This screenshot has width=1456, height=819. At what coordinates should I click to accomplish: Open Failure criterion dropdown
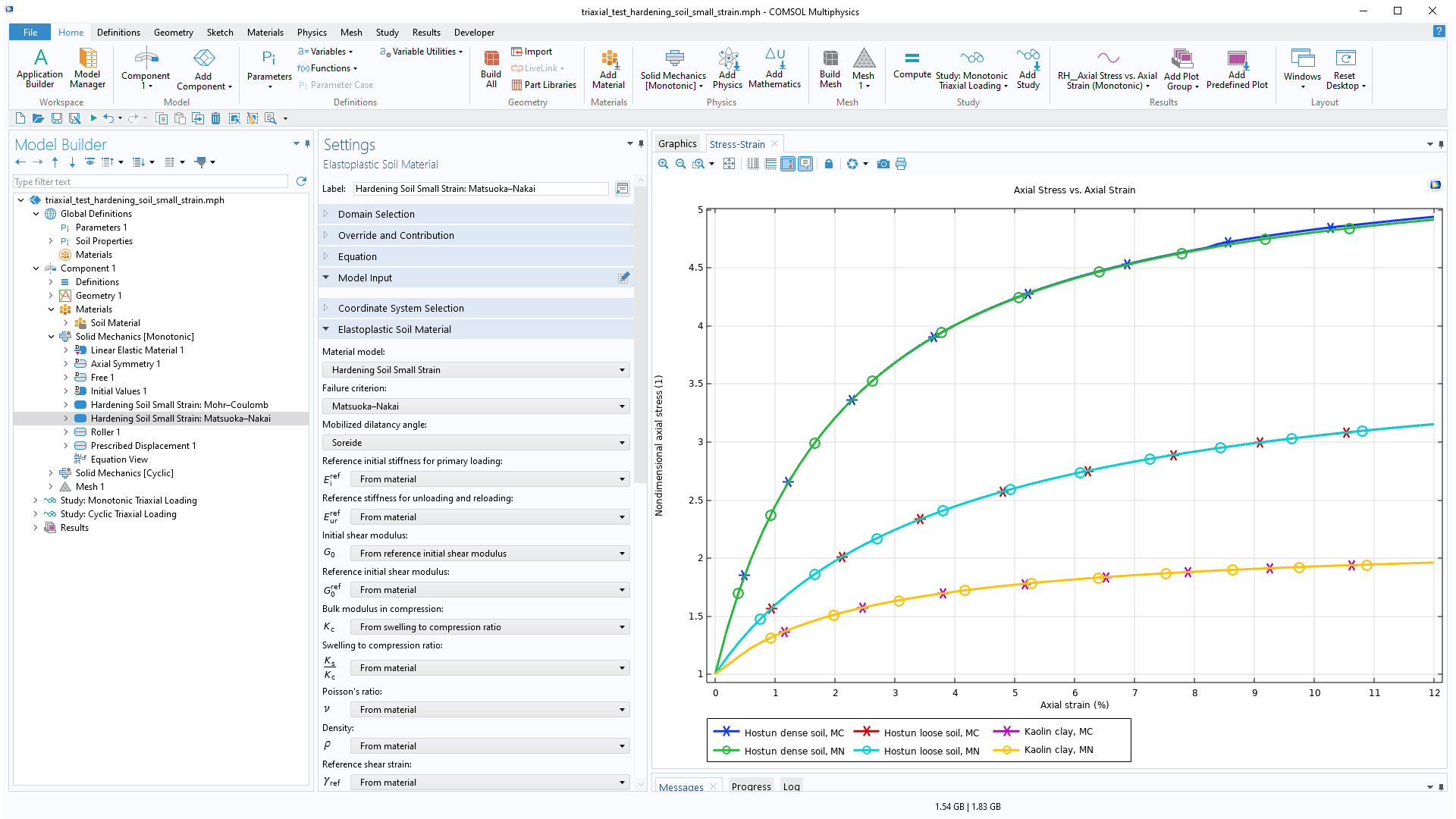coord(476,406)
